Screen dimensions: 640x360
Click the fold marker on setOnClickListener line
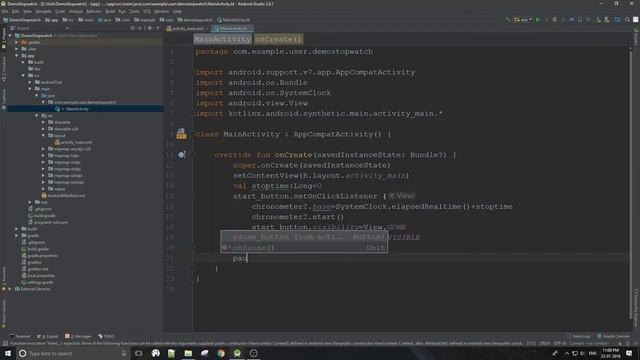click(192, 196)
